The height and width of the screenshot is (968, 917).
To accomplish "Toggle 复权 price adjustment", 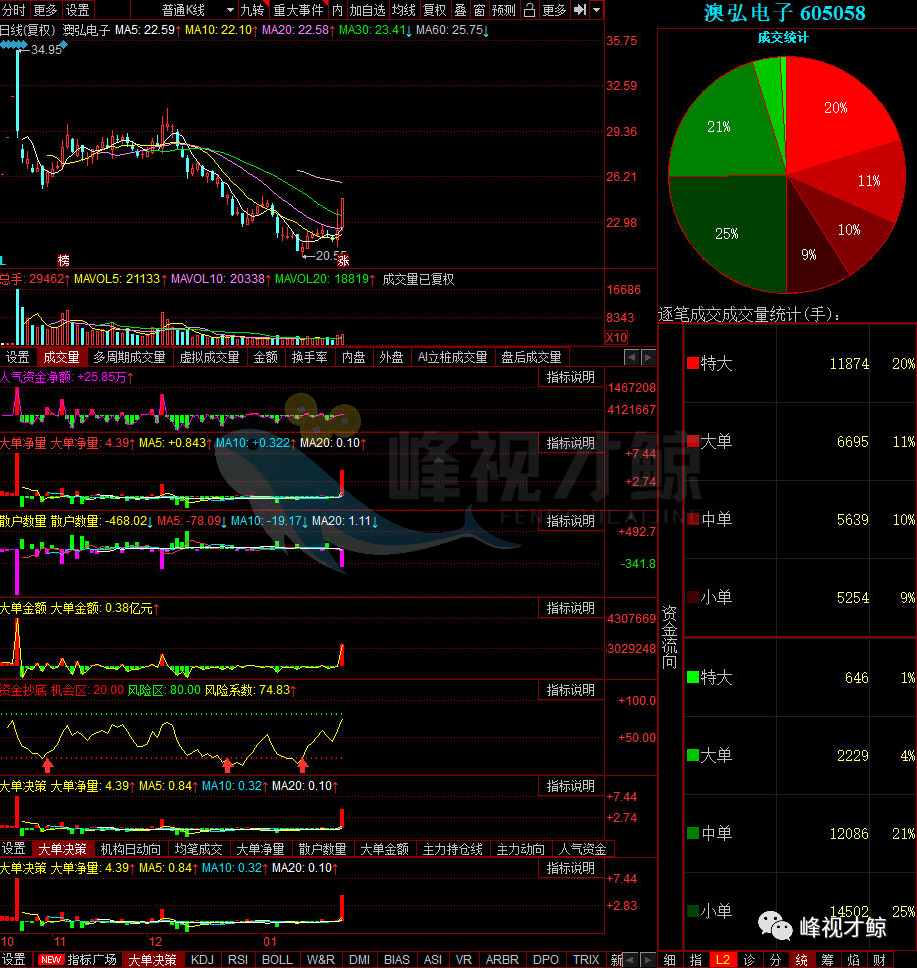I will tap(435, 10).
